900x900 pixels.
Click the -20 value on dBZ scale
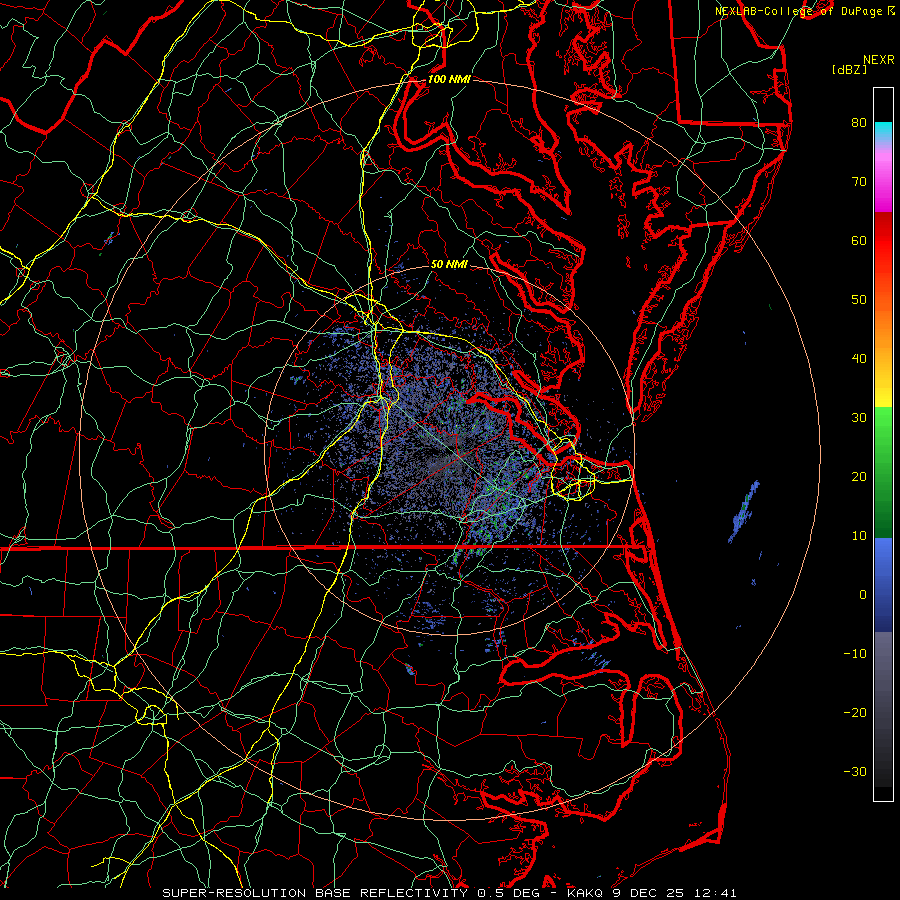pyautogui.click(x=855, y=713)
